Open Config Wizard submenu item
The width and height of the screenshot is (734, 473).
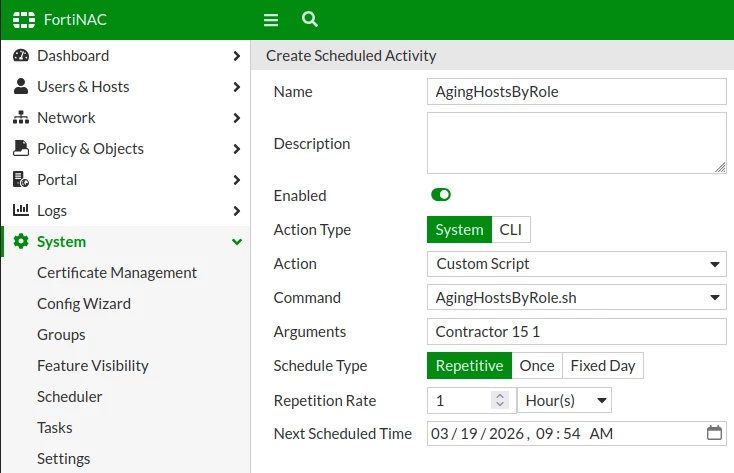click(x=84, y=303)
